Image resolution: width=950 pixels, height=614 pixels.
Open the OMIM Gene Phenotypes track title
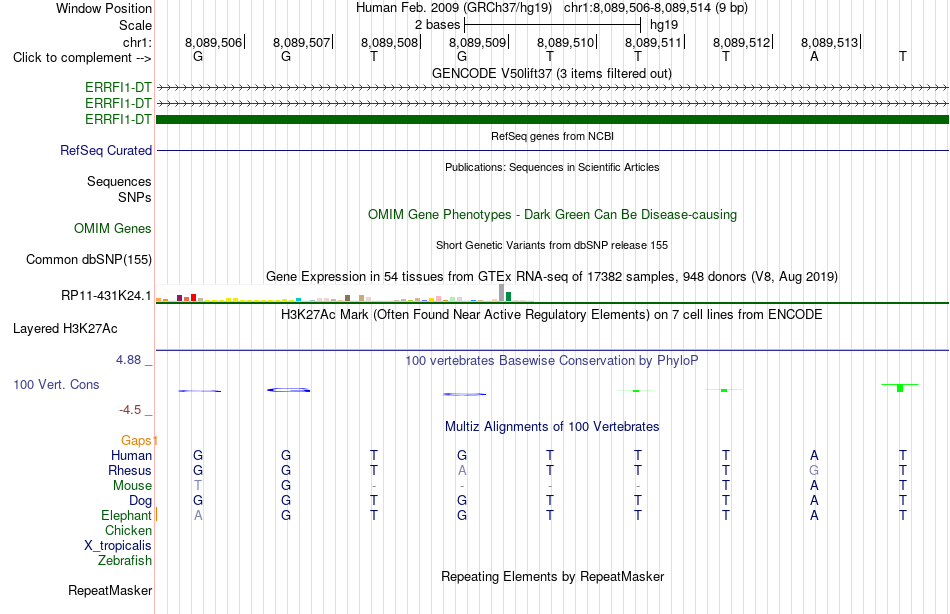pyautogui.click(x=552, y=215)
